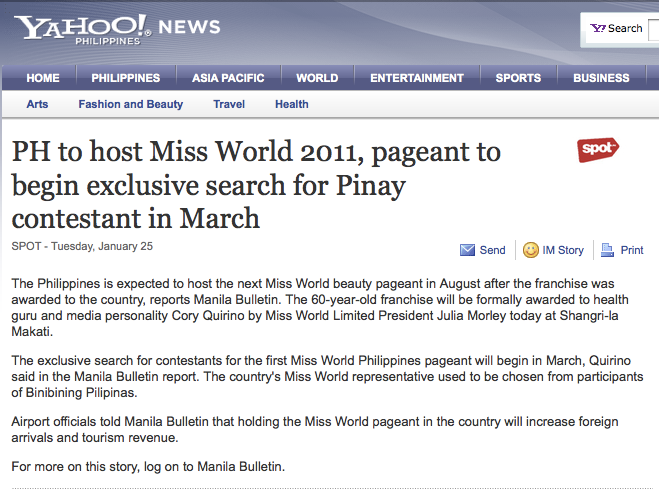
Task: Click the 'SPOT - Tuesday, January 25' byline
Action: [82, 246]
